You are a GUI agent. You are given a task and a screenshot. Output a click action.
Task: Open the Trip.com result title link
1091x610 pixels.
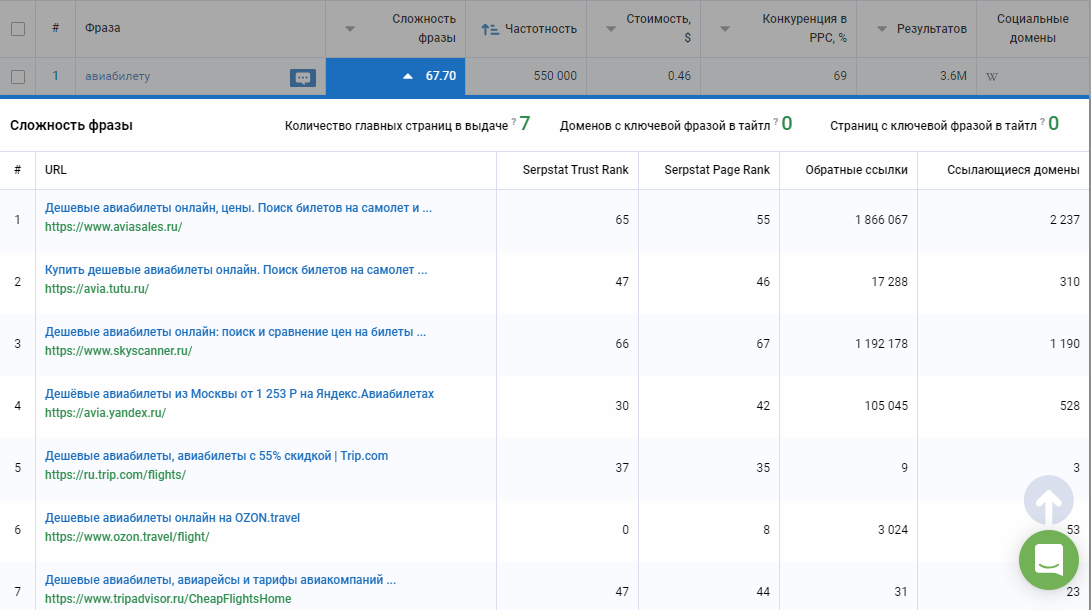[x=216, y=456]
